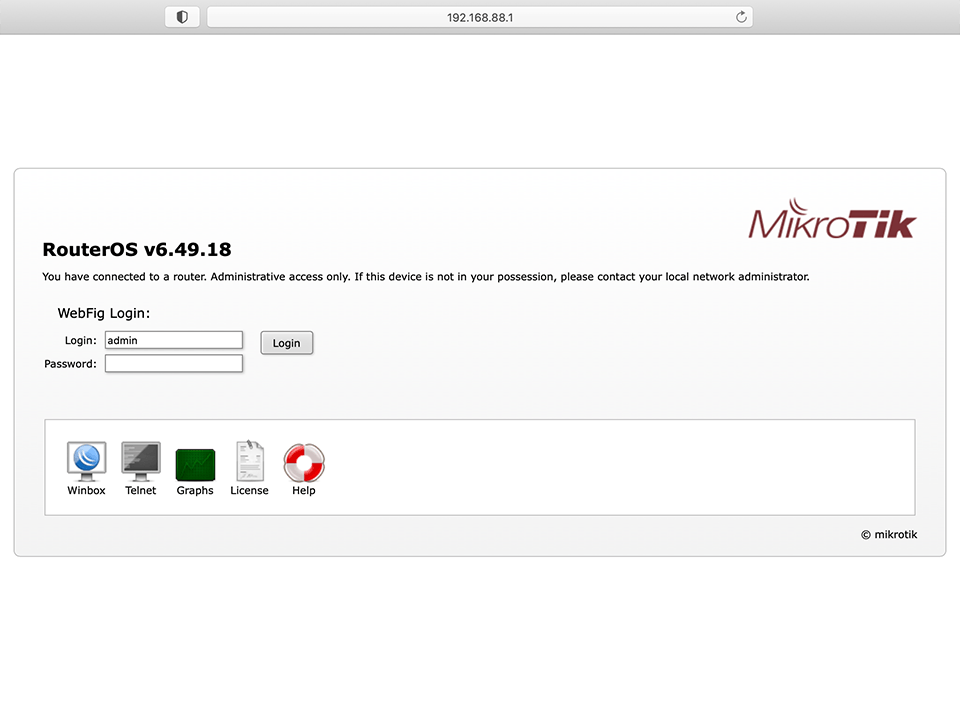This screenshot has width=960, height=721.
Task: Click the Login: field label
Action: pyautogui.click(x=80, y=340)
